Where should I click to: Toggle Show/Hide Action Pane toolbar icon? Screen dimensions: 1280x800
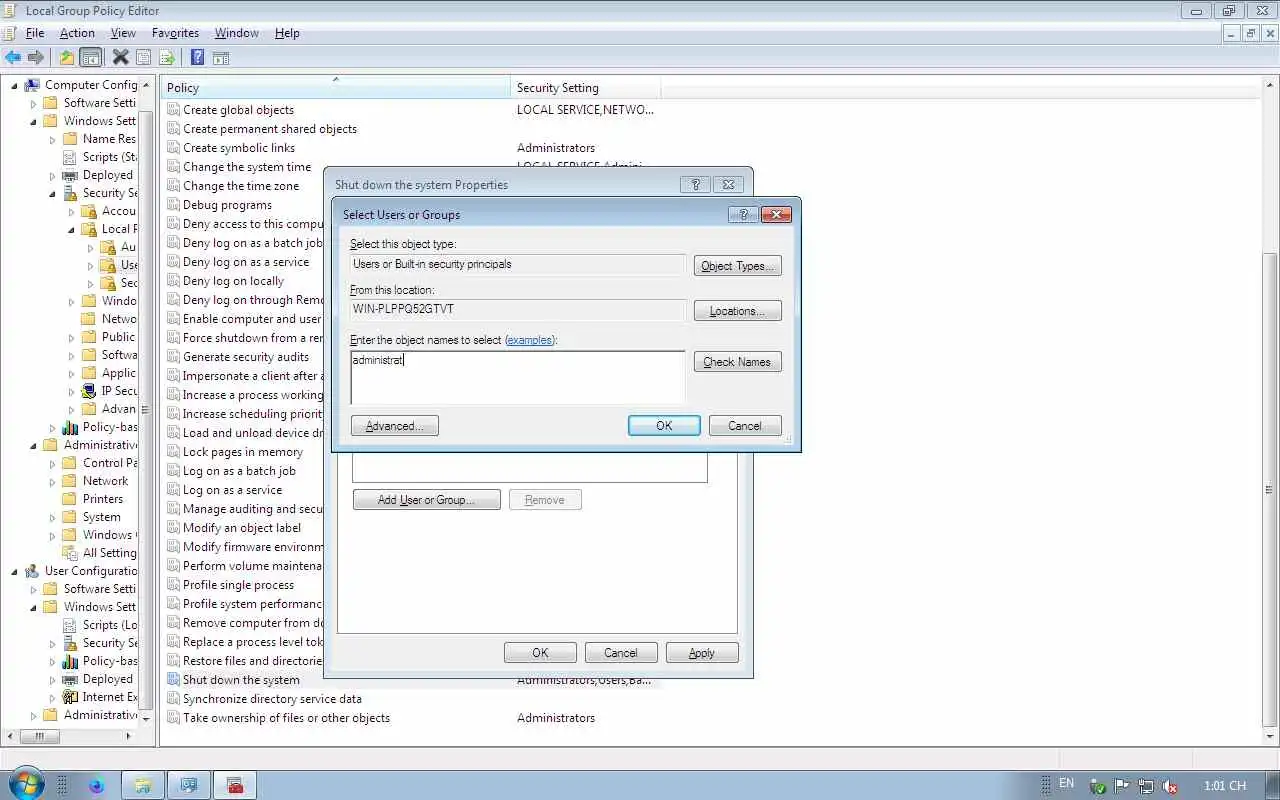pos(221,58)
